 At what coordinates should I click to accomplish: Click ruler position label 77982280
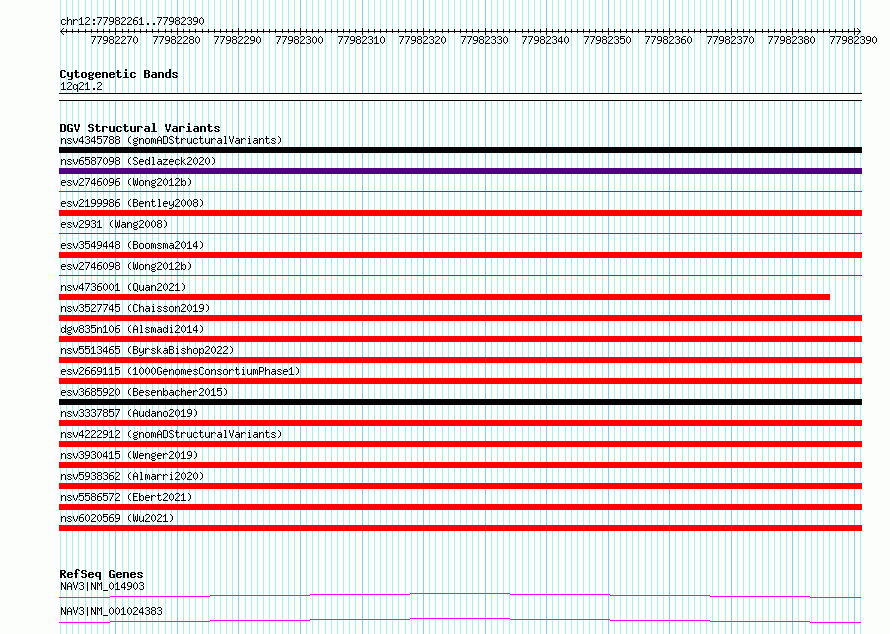click(176, 40)
